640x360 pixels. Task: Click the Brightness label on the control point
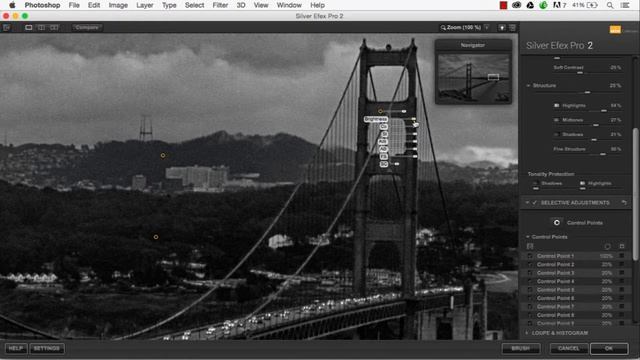(x=376, y=119)
